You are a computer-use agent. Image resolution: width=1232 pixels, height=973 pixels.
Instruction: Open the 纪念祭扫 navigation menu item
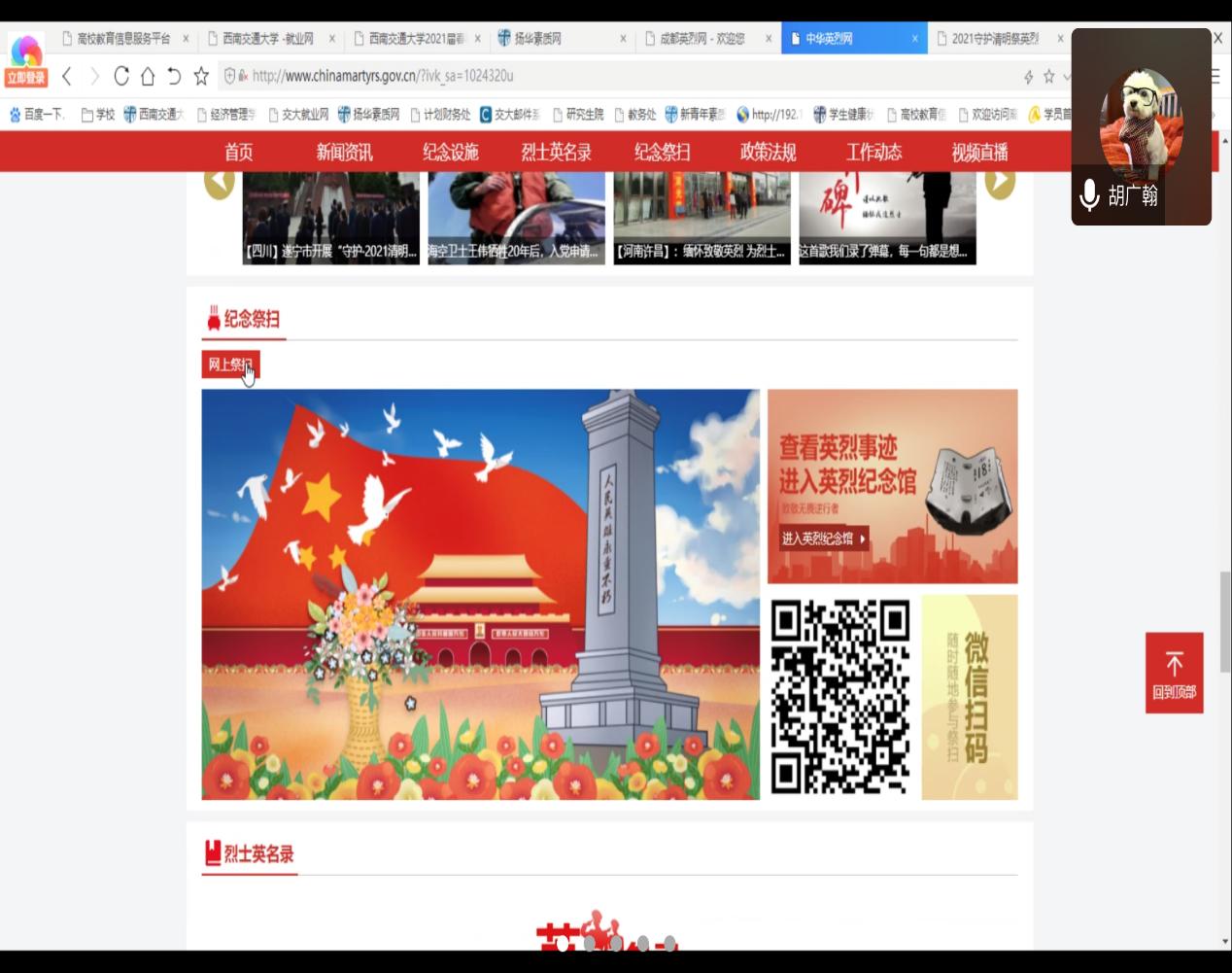(662, 153)
